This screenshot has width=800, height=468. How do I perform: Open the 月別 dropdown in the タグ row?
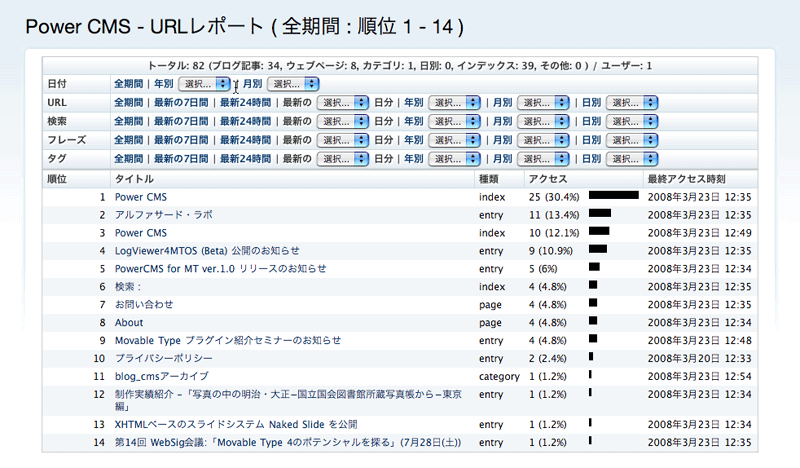(x=543, y=159)
